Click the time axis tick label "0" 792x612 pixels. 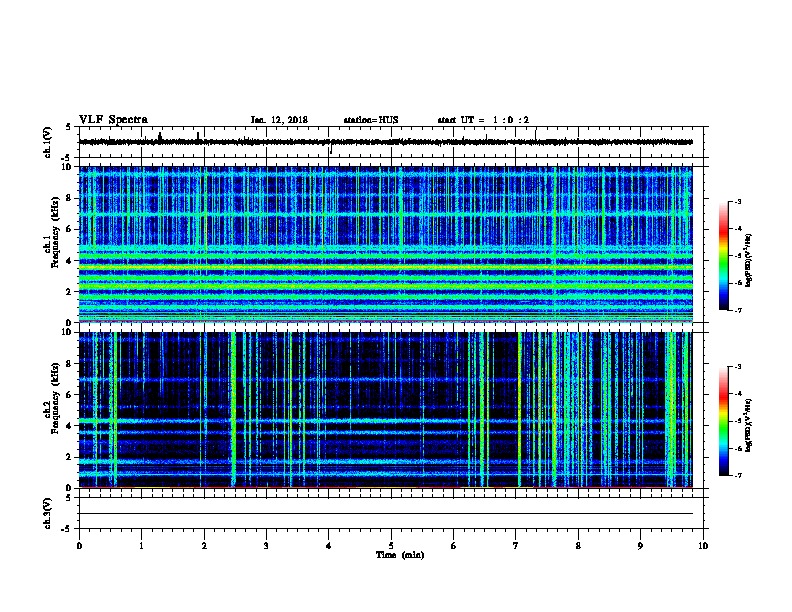pos(79,546)
